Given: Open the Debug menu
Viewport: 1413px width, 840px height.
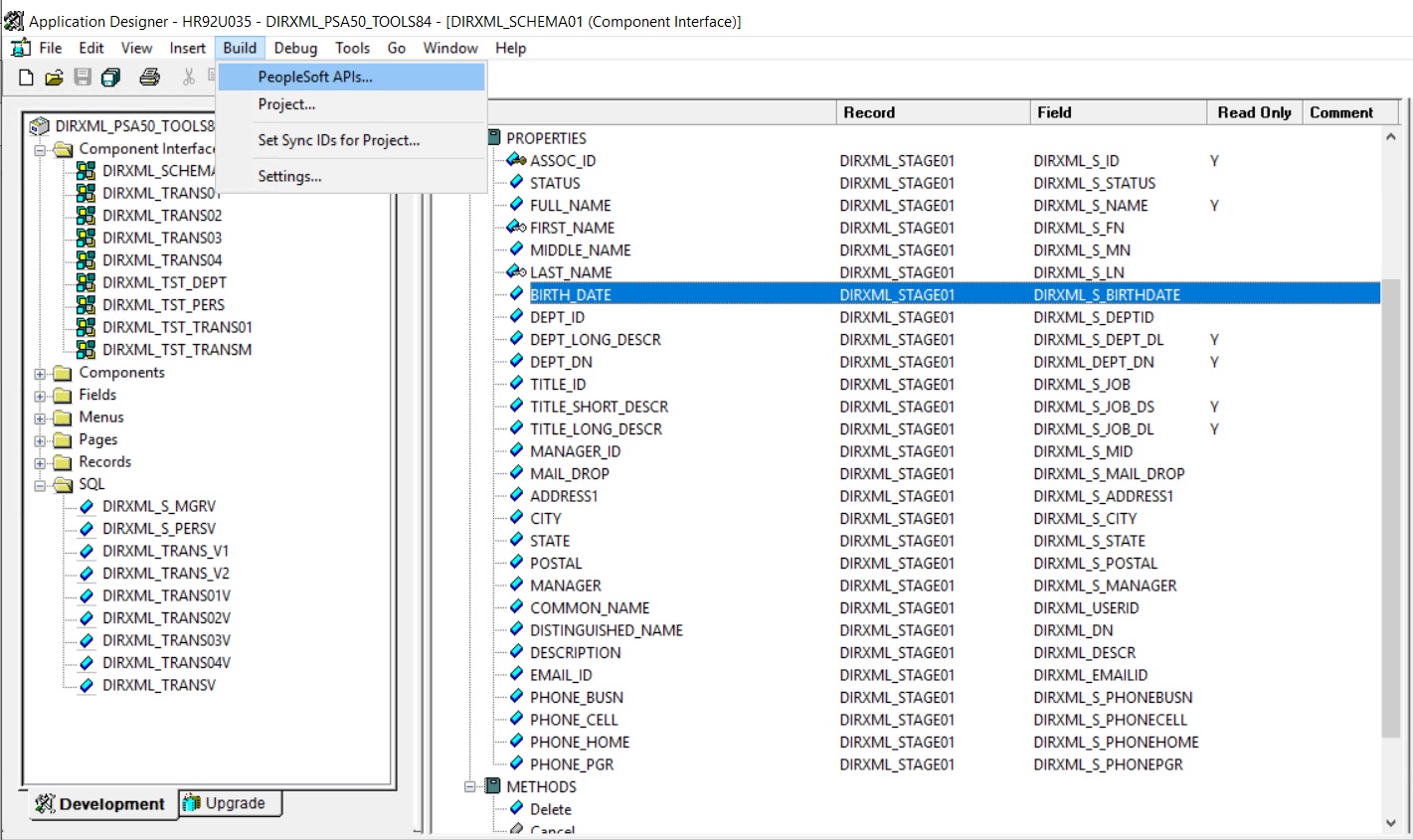Looking at the screenshot, I should click(295, 48).
